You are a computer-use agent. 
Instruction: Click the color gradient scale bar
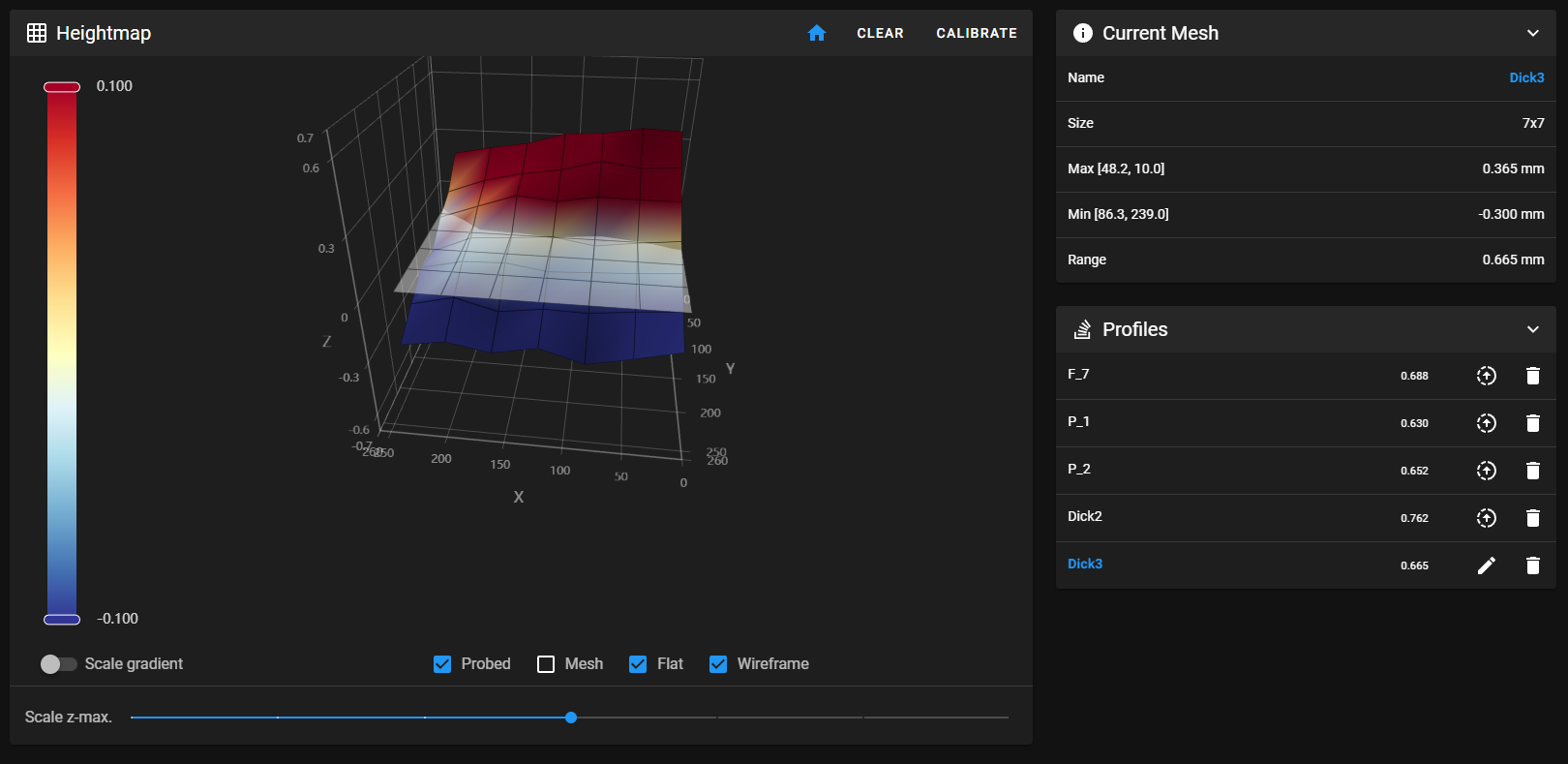(62, 353)
